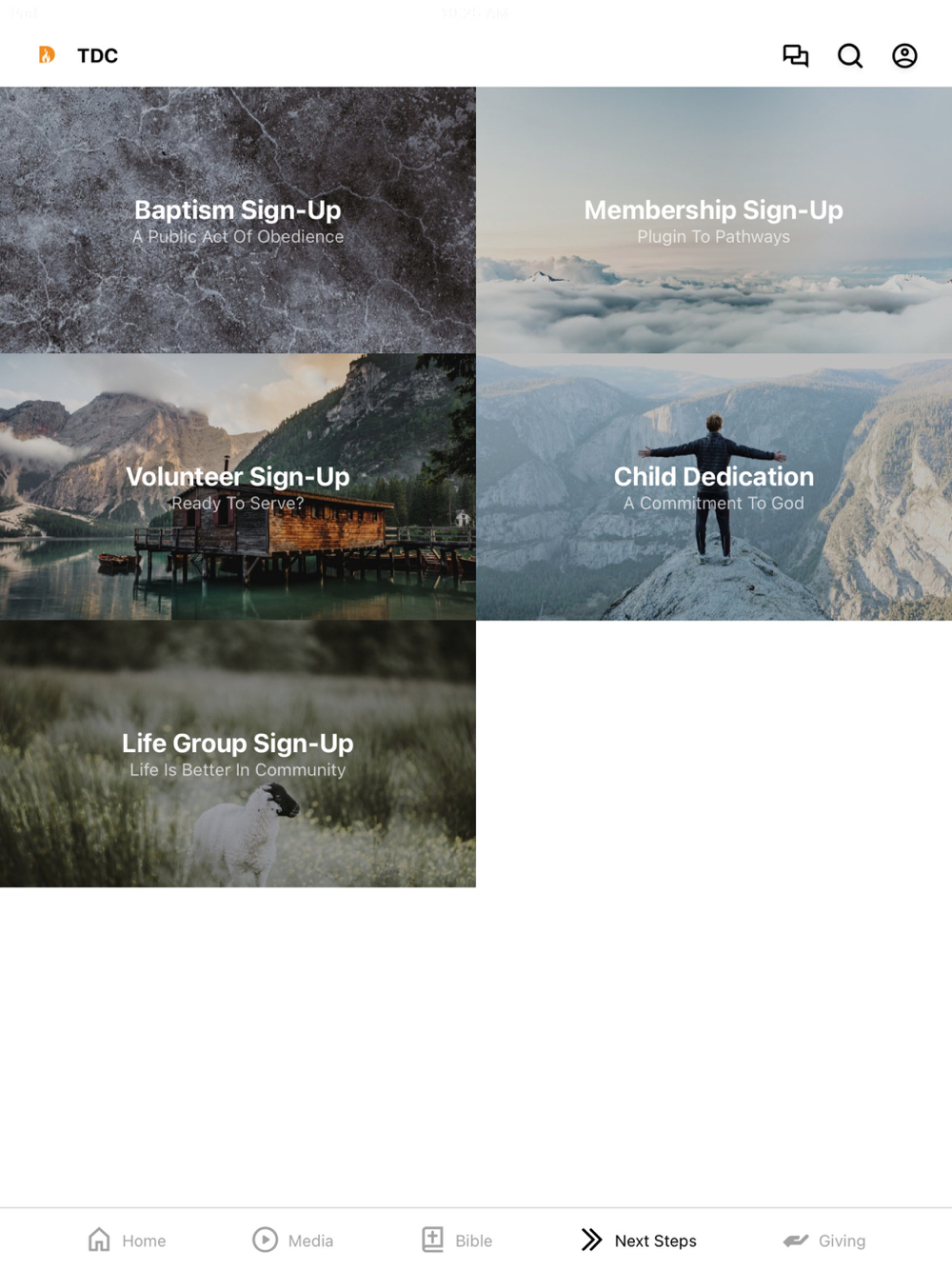Image resolution: width=952 pixels, height=1270 pixels.
Task: Tap the search magnifier icon
Action: tap(850, 56)
